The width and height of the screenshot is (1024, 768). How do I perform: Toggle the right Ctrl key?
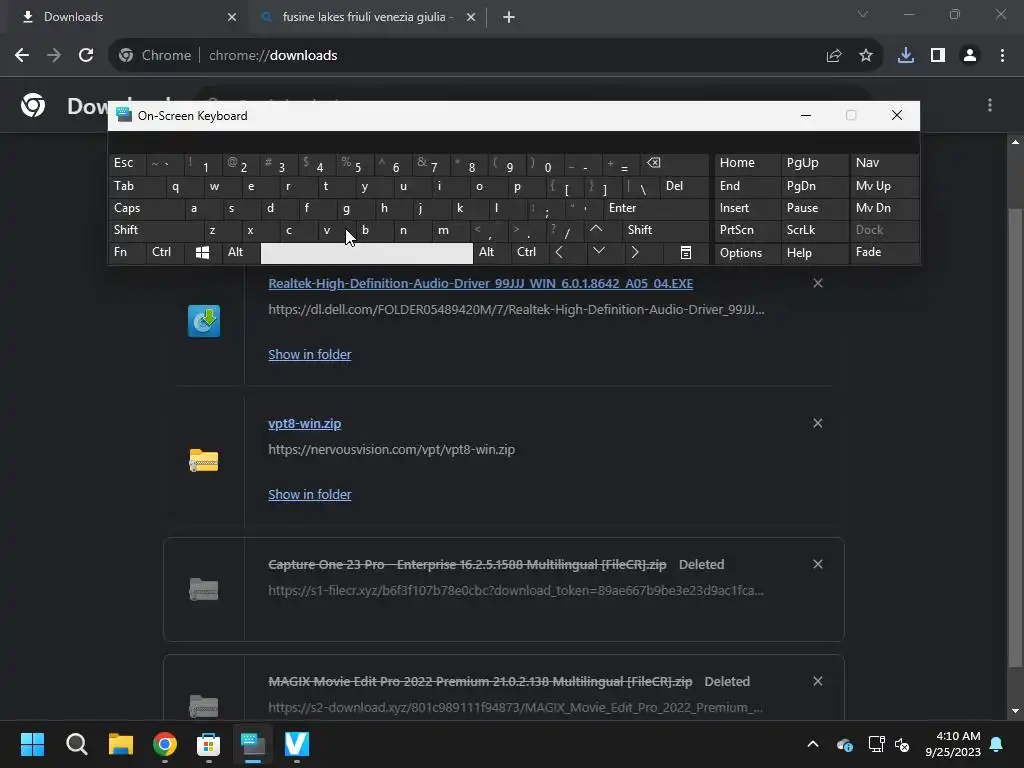(530, 252)
